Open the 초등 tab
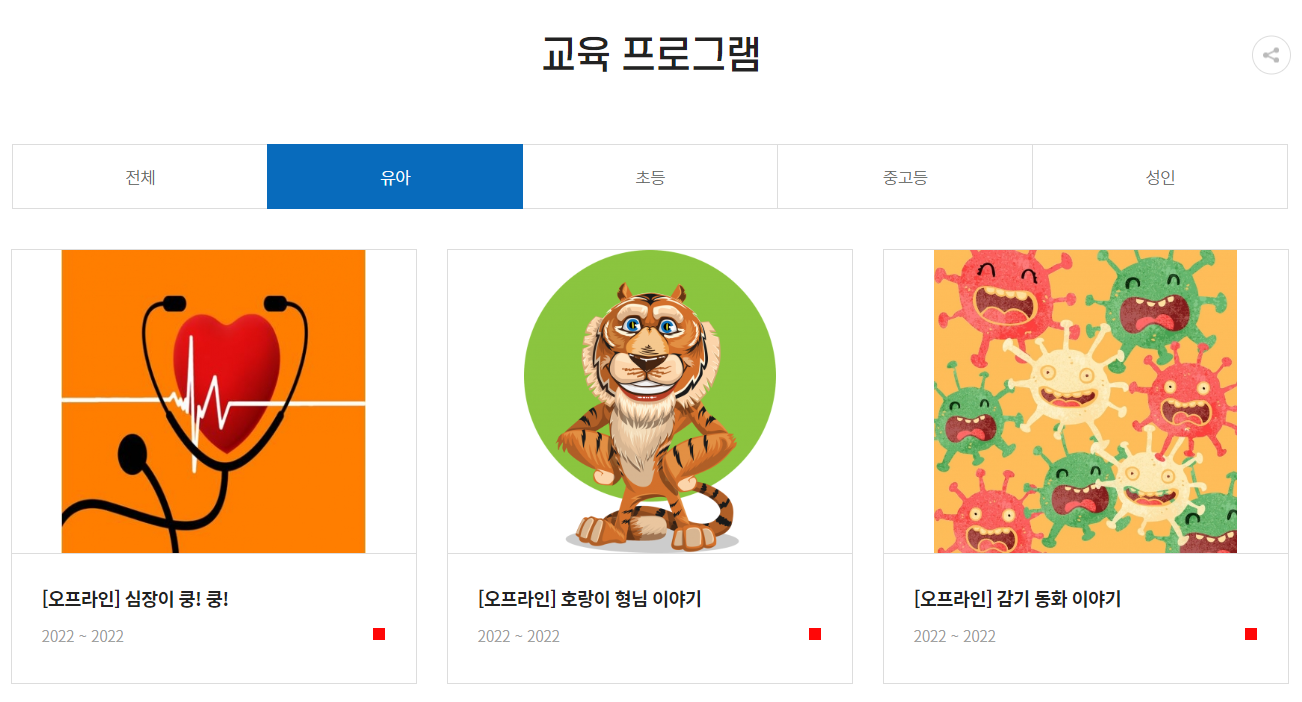The height and width of the screenshot is (702, 1302). 650,177
